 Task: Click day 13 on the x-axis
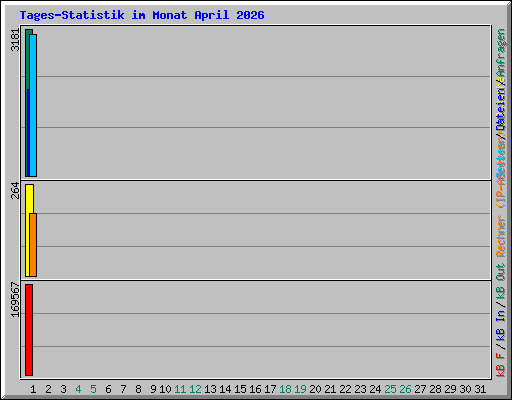pyautogui.click(x=210, y=389)
